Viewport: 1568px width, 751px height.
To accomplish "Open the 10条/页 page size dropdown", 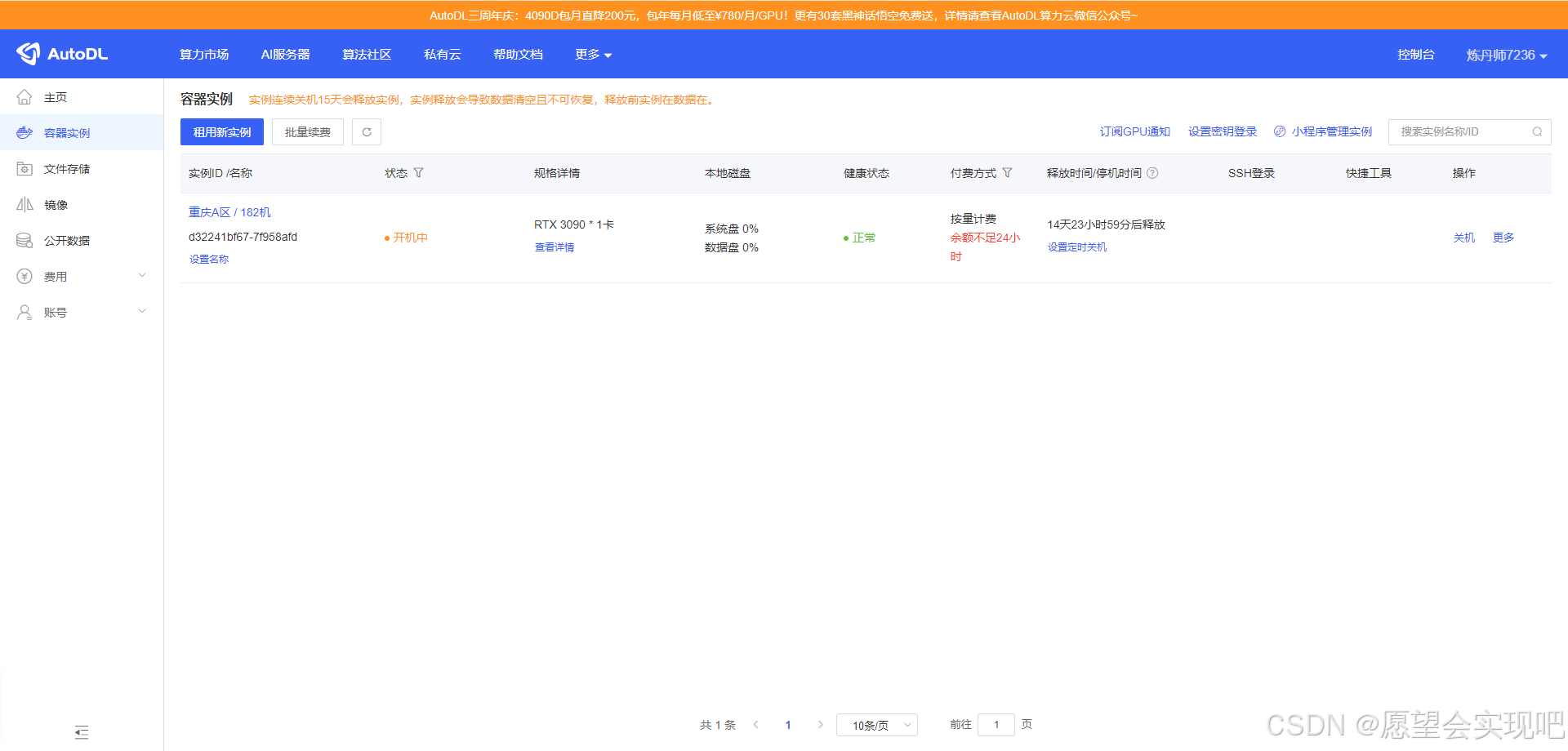I will click(877, 725).
